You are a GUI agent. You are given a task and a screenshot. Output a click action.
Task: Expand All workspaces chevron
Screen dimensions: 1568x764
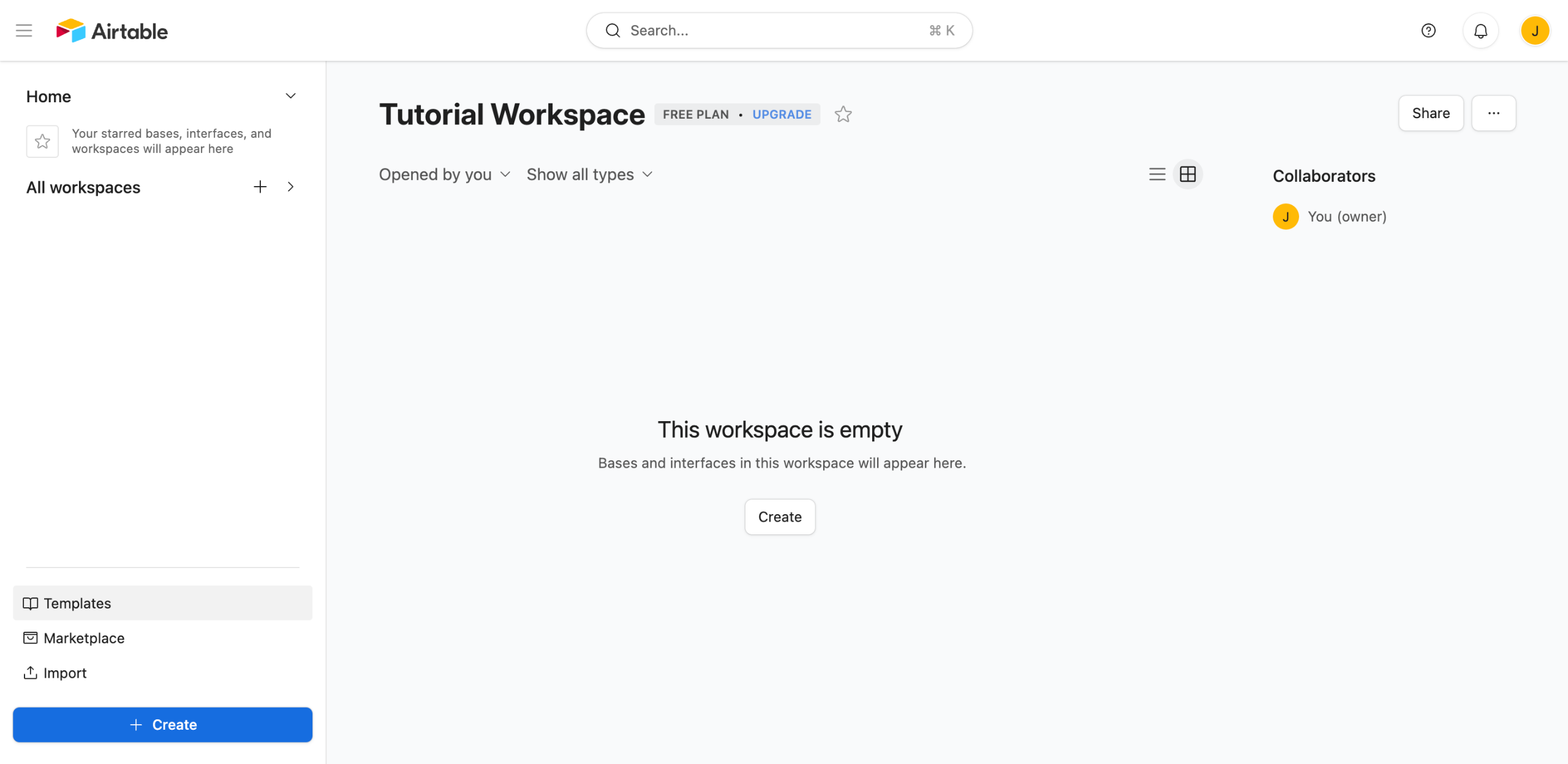[x=291, y=187]
